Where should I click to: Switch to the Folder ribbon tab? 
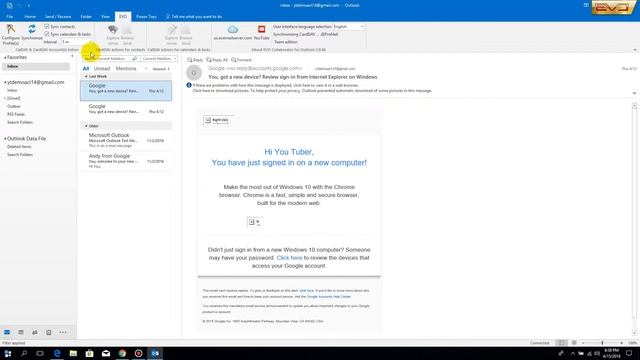pyautogui.click(x=86, y=17)
